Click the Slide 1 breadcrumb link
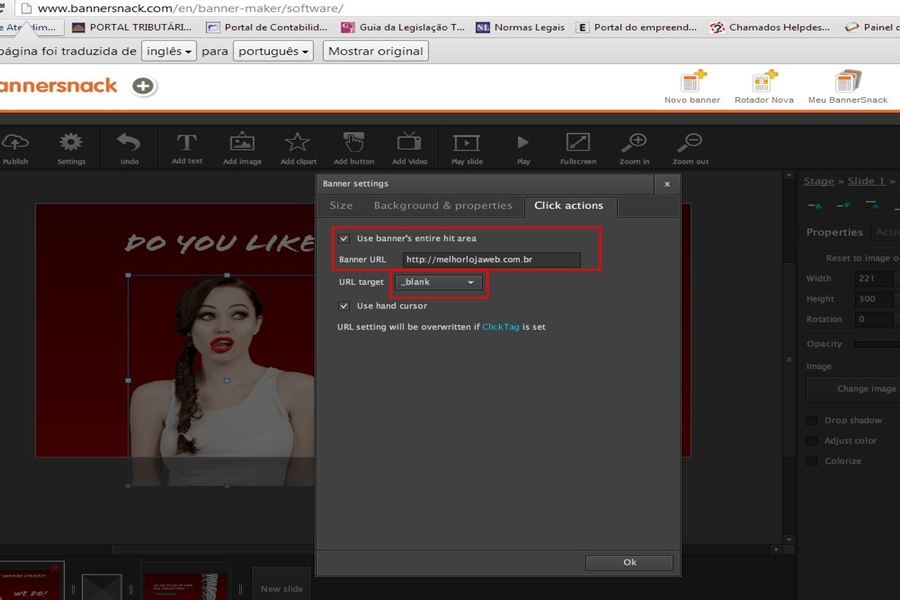The width and height of the screenshot is (900, 600). [866, 181]
